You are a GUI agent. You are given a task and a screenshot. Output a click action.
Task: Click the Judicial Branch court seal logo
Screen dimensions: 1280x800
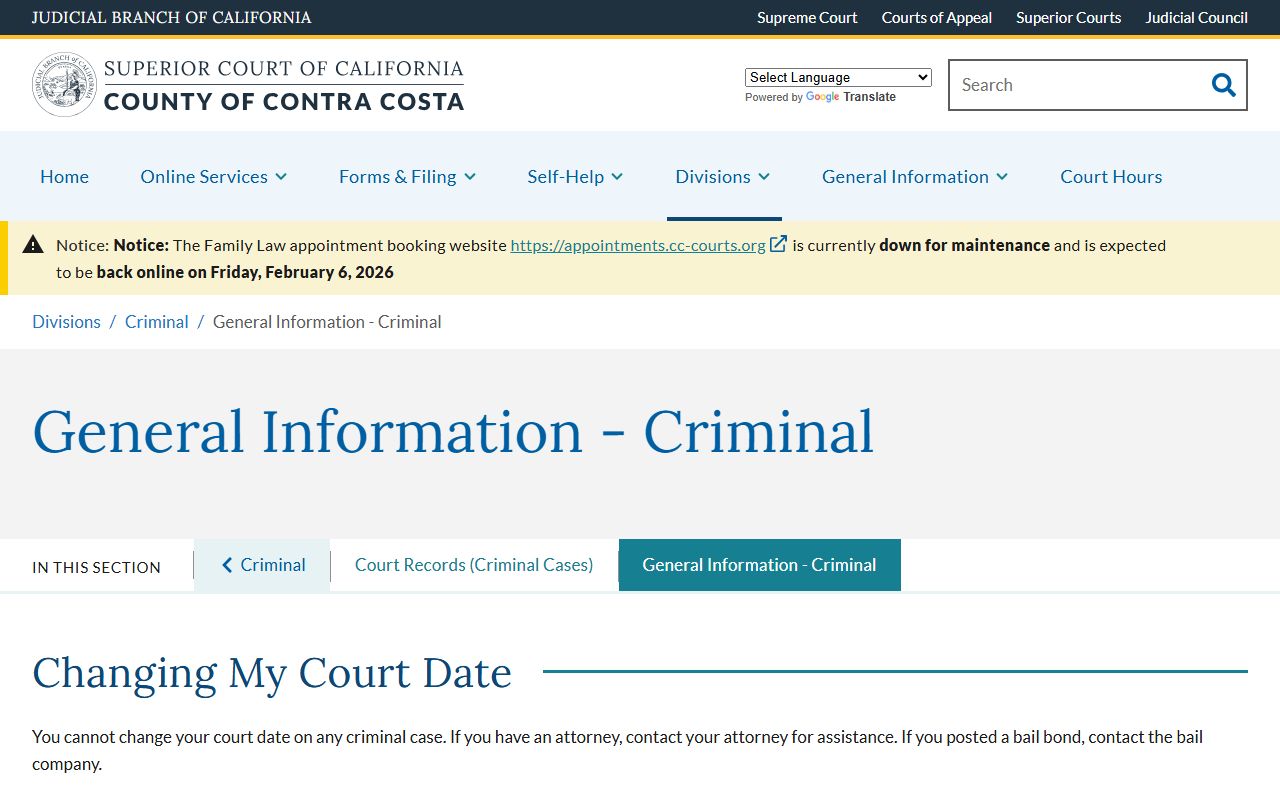(x=64, y=85)
